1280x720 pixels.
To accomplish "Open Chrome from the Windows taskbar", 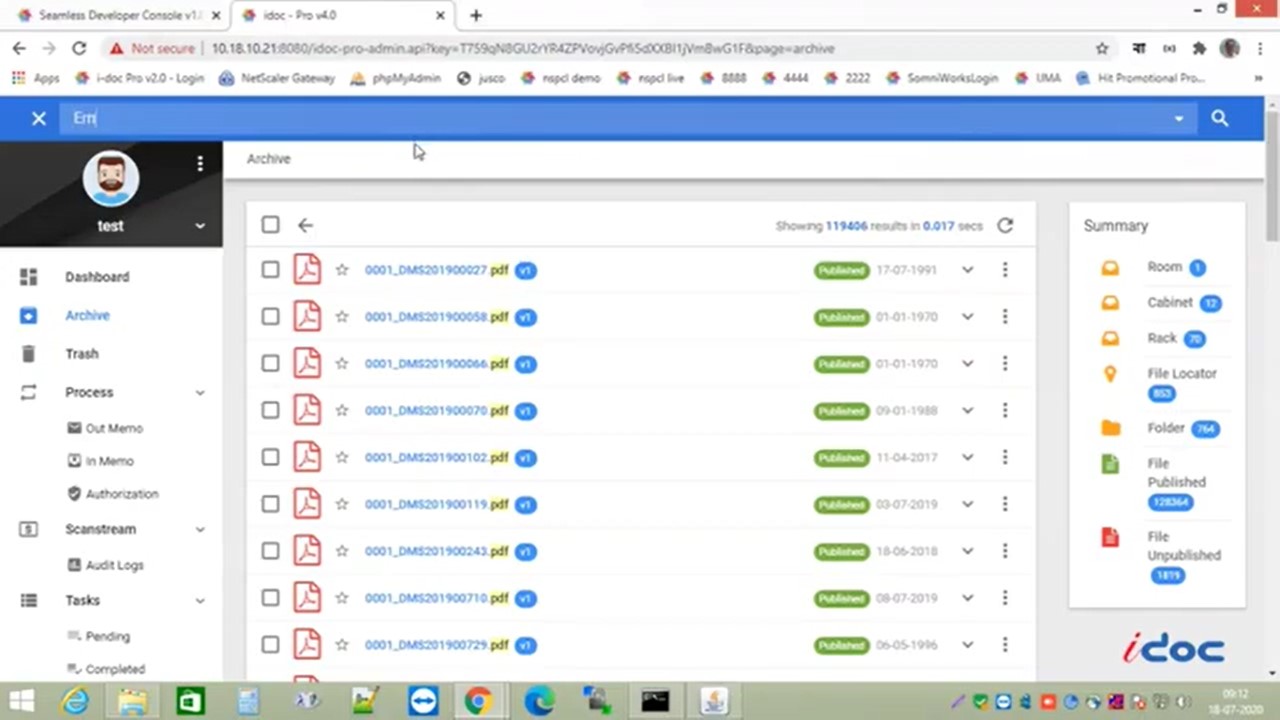I will pos(478,701).
